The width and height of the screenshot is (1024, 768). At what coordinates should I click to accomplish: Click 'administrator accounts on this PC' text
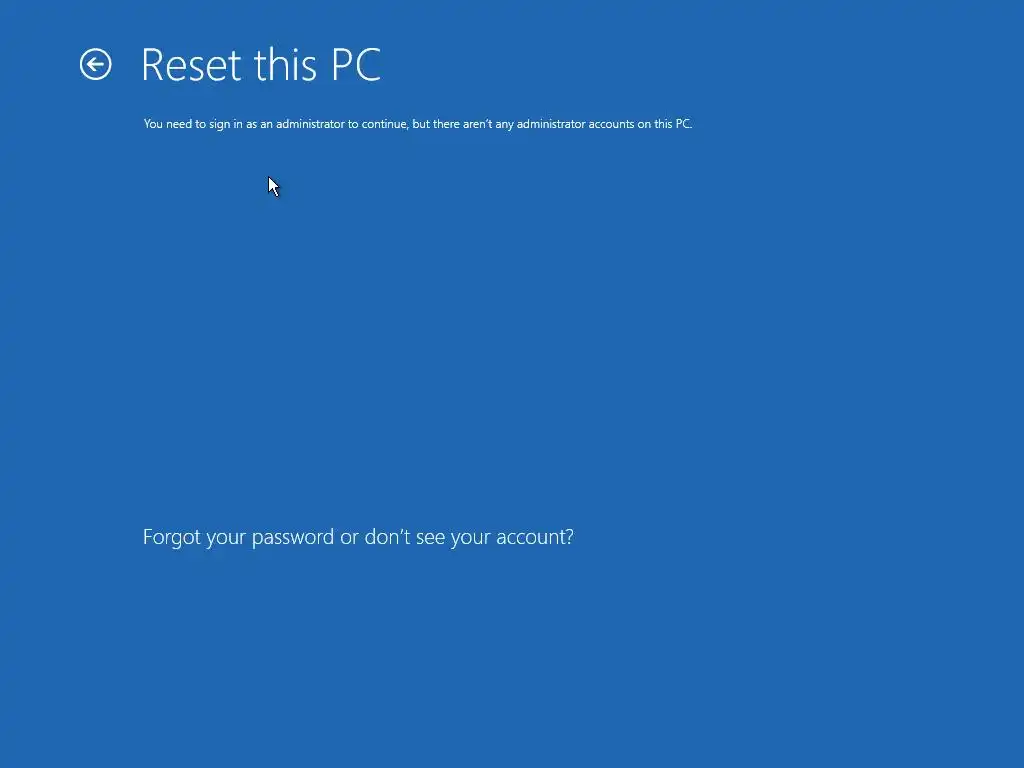pyautogui.click(x=604, y=123)
